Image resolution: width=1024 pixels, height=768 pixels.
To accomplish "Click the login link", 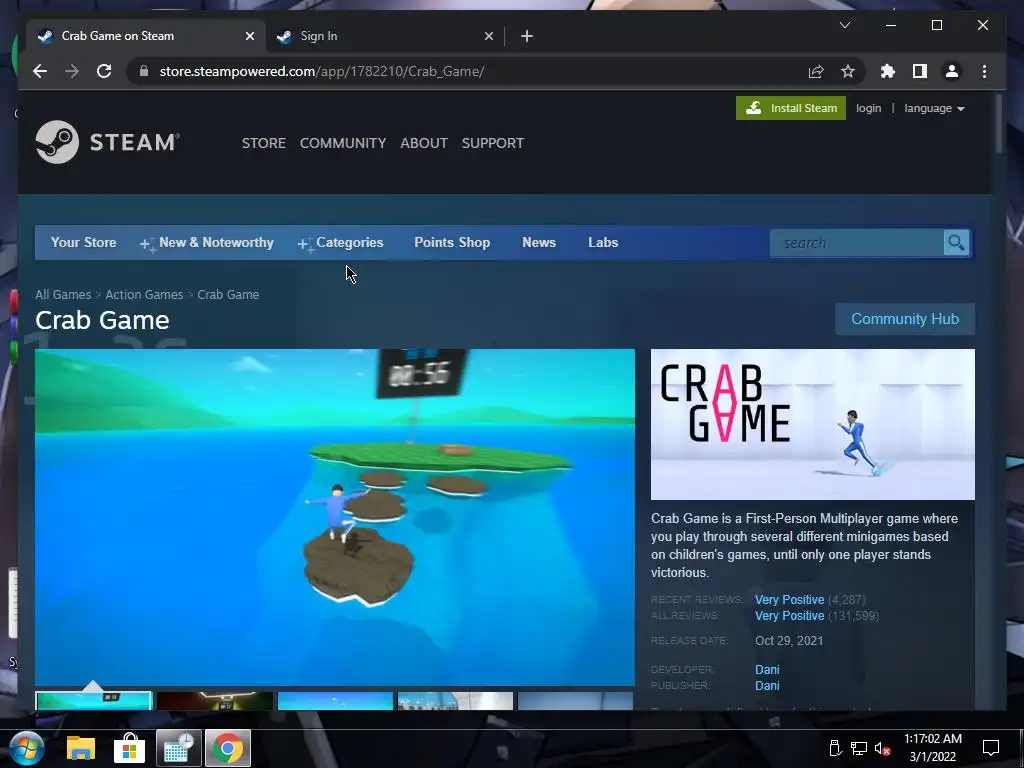I will pyautogui.click(x=869, y=108).
